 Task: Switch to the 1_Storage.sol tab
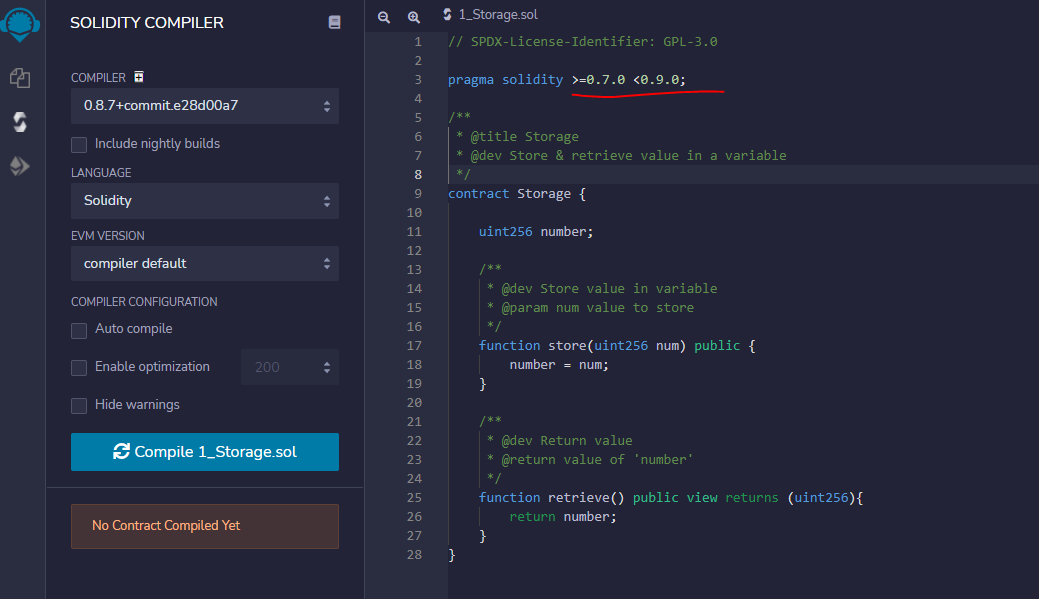(x=490, y=15)
